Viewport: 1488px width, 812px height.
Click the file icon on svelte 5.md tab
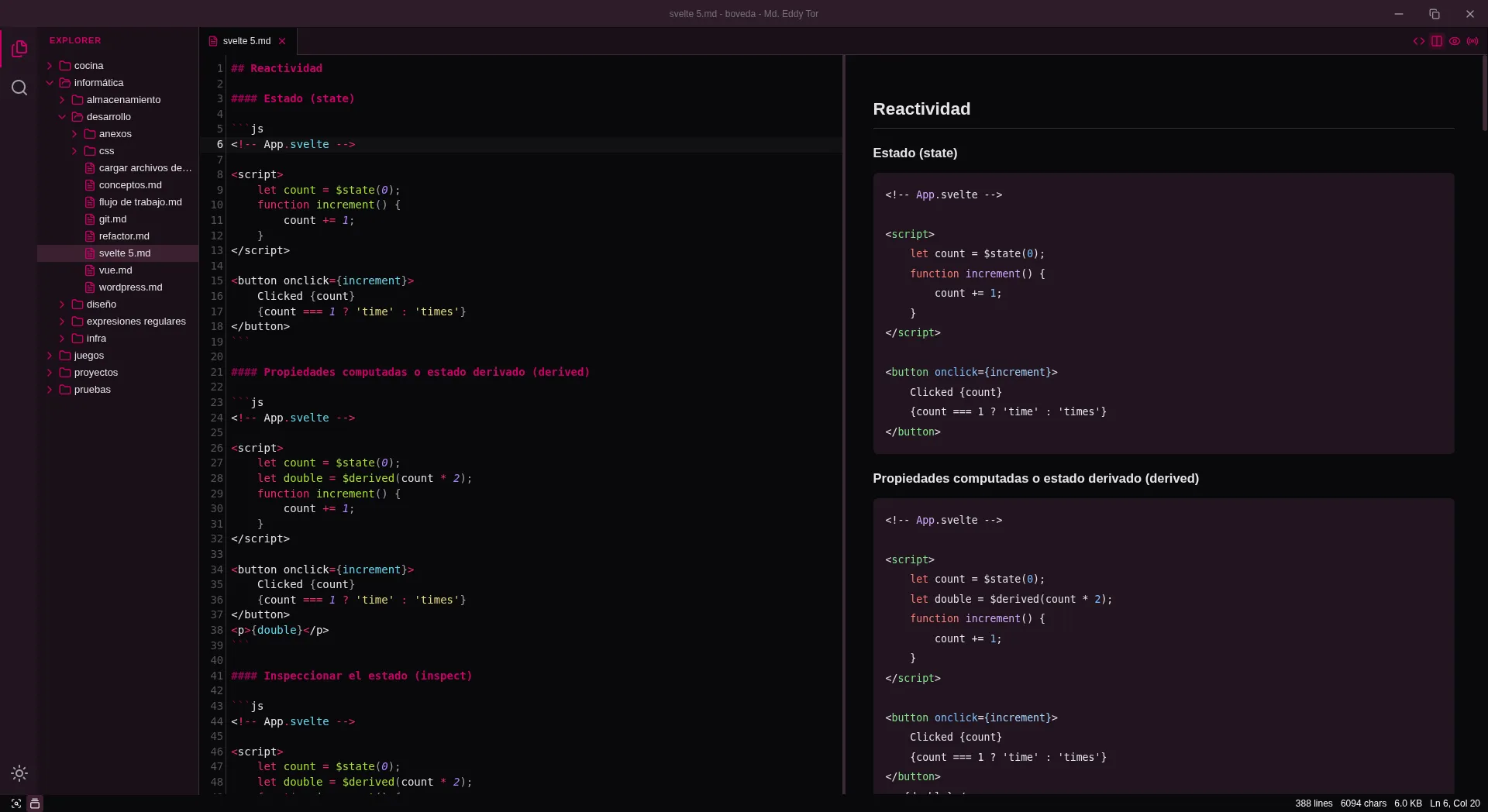213,41
